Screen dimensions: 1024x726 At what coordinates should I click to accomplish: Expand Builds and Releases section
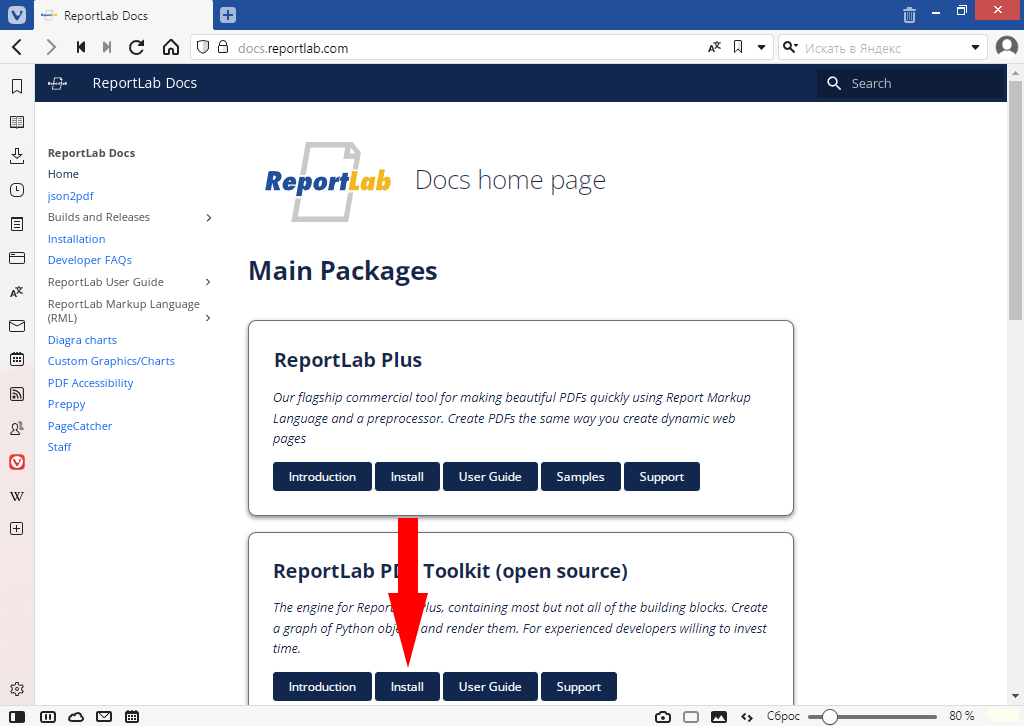pos(208,218)
